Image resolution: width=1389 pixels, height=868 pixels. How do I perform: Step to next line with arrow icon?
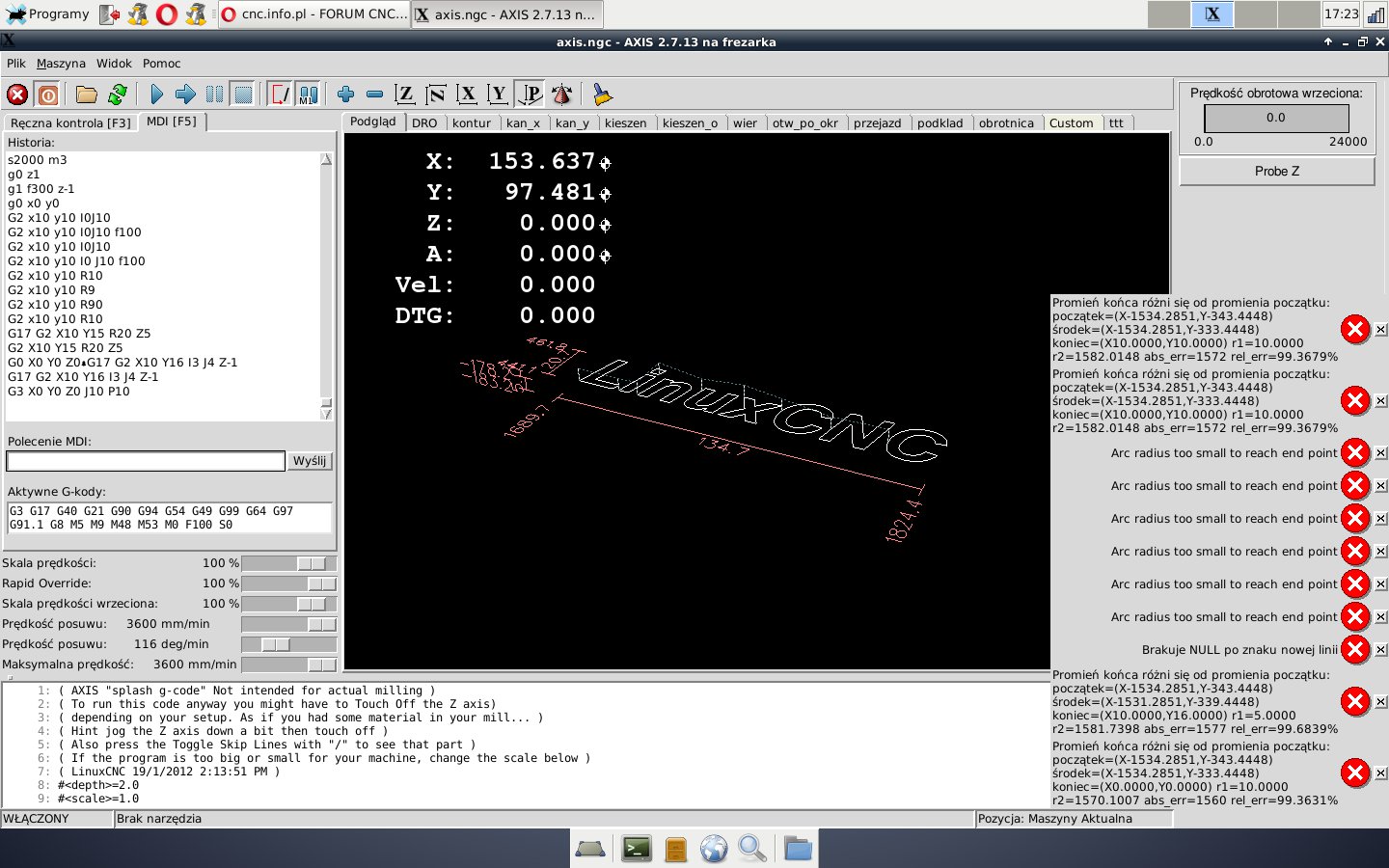185,95
